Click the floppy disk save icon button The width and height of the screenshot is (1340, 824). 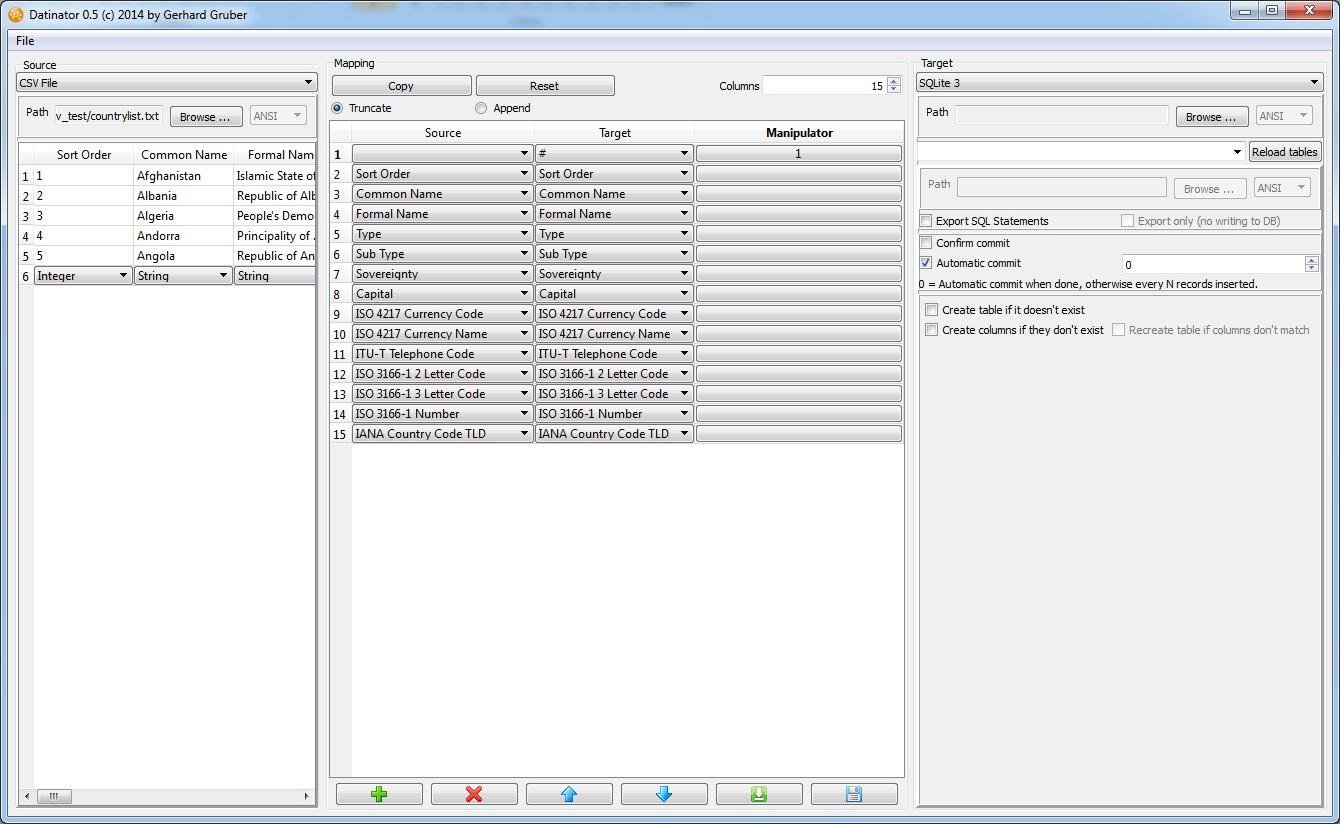click(x=854, y=794)
